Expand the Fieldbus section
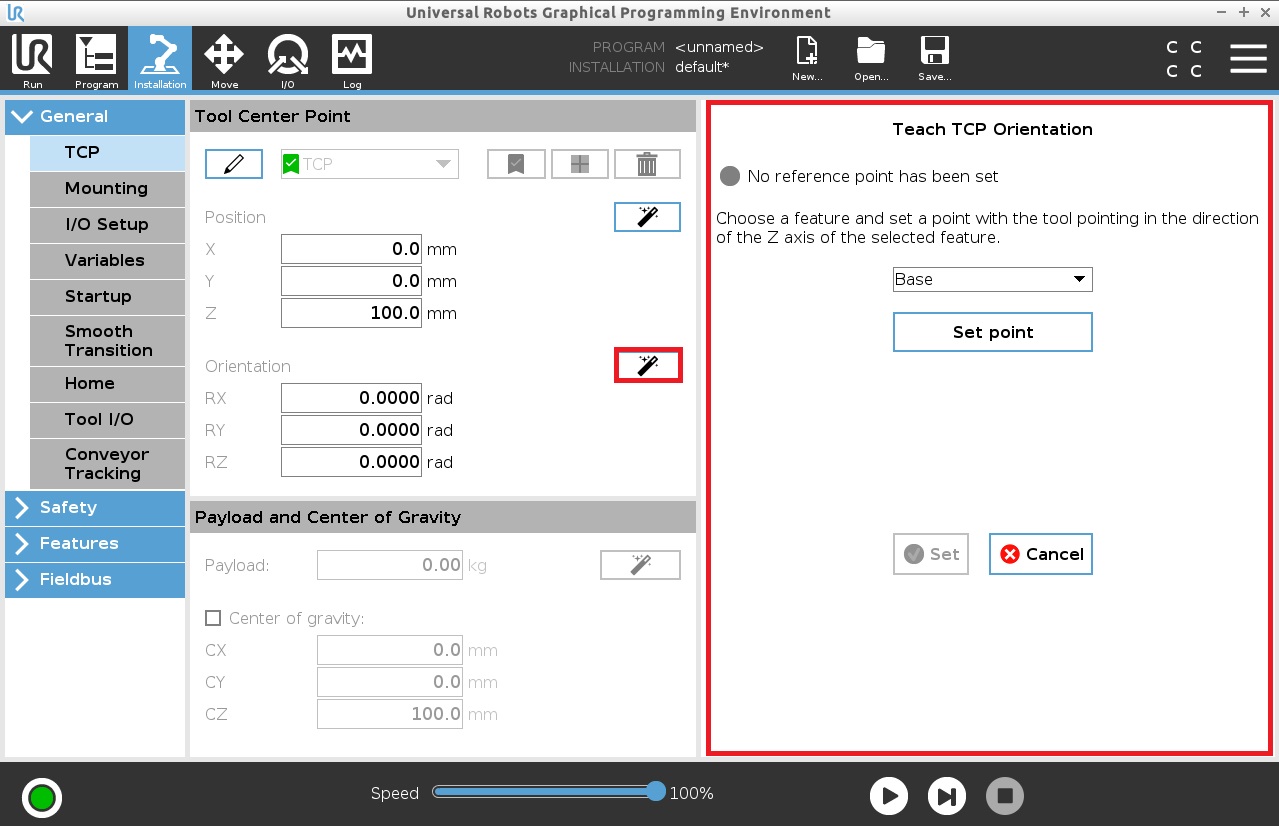Screen dimensions: 1279x826 pyautogui.click(x=95, y=579)
